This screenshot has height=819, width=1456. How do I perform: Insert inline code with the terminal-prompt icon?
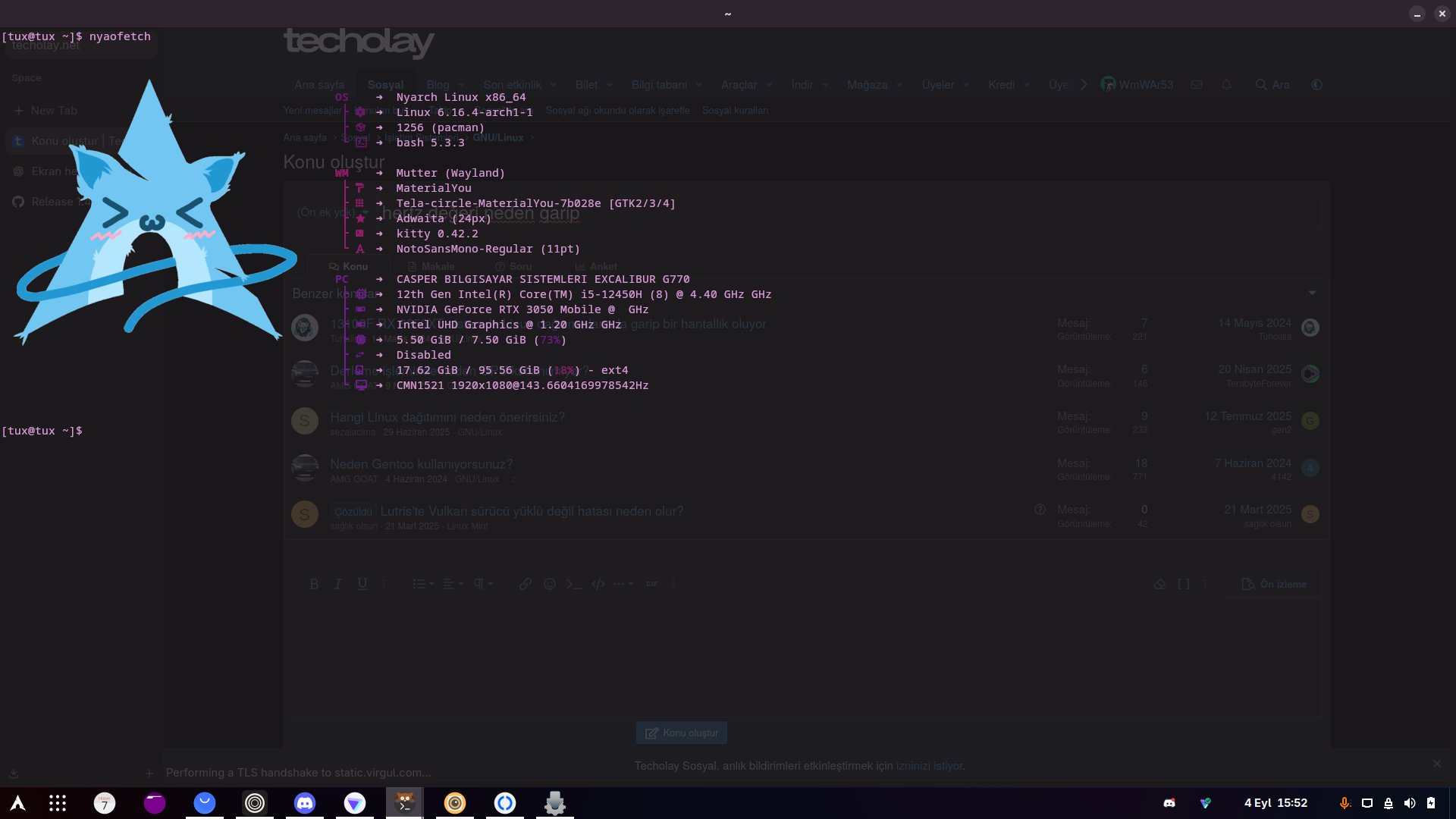click(574, 584)
